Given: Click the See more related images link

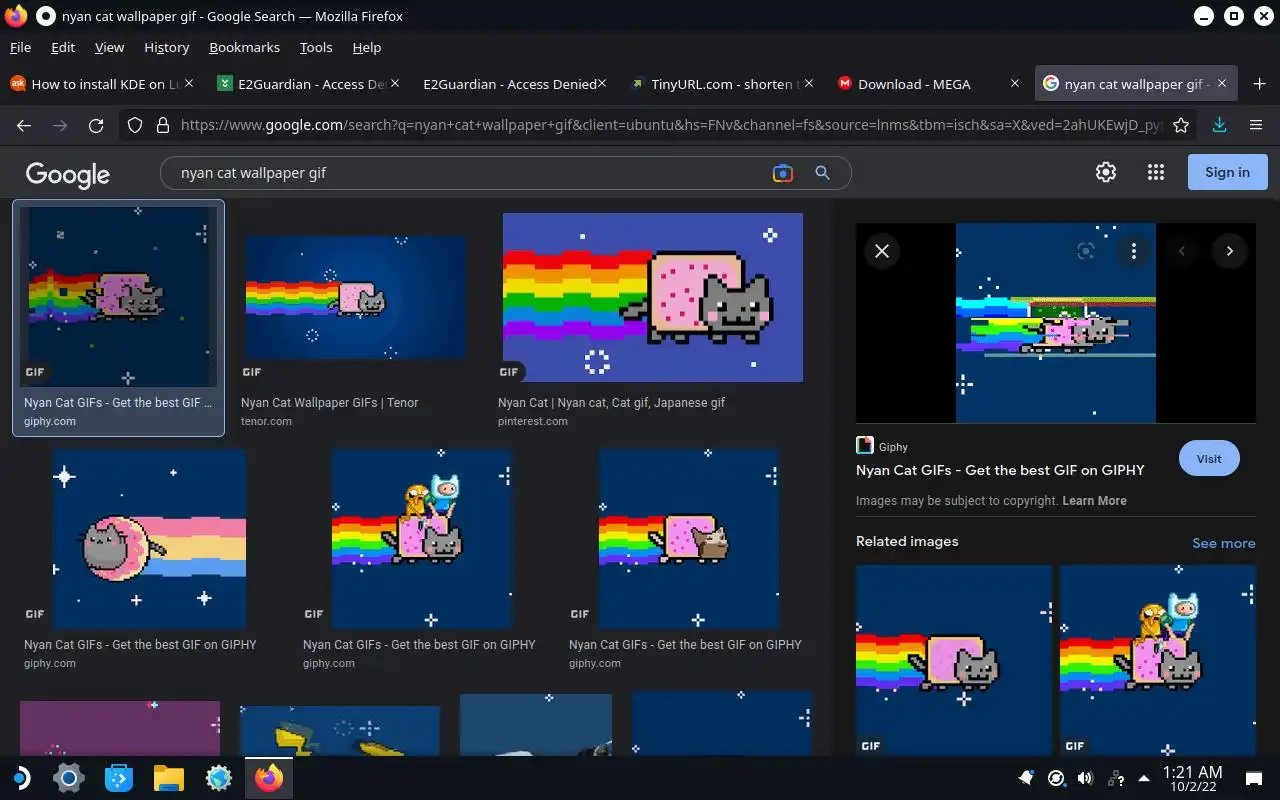Looking at the screenshot, I should pyautogui.click(x=1223, y=543).
